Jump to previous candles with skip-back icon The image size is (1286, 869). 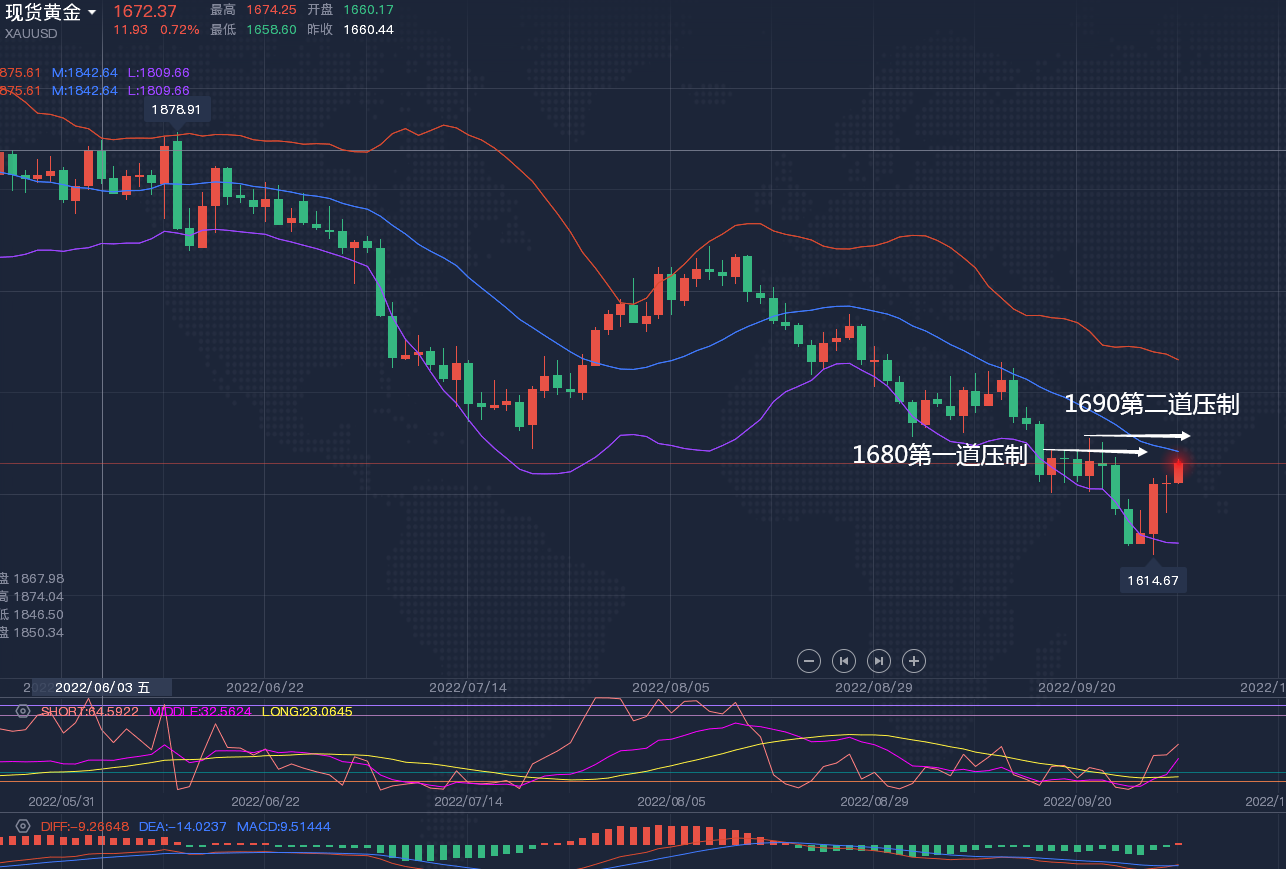(844, 661)
